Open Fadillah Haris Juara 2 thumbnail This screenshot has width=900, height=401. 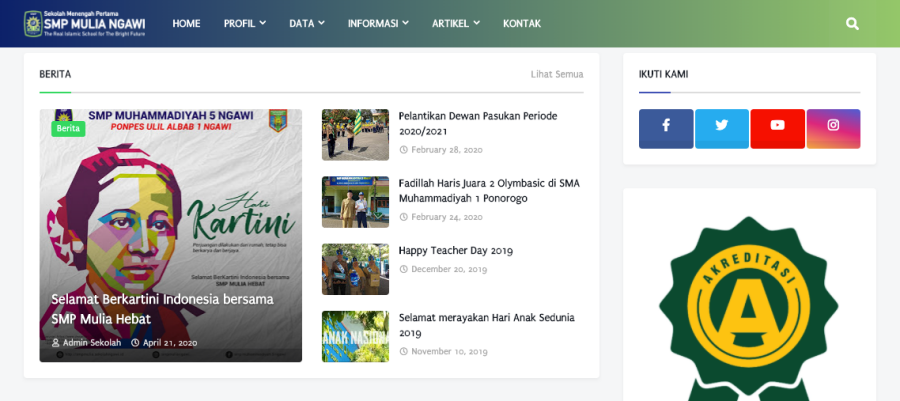tap(355, 202)
